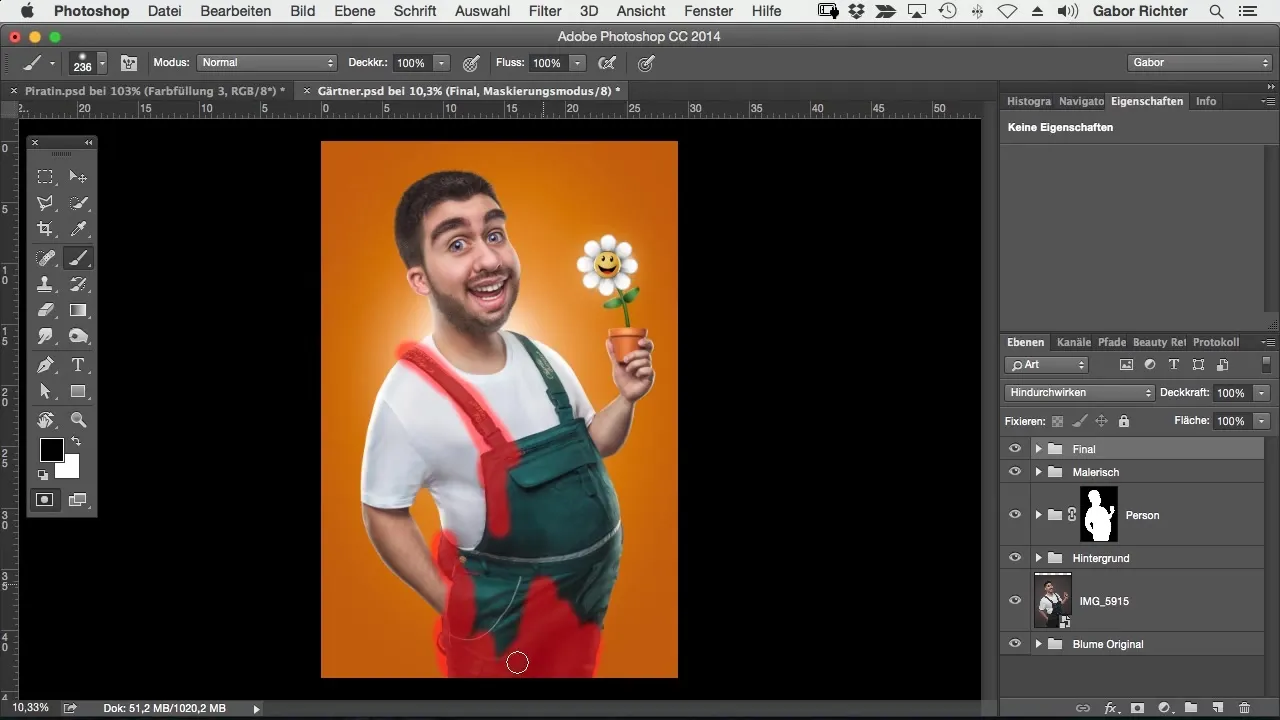
Task: Open the Hindurchwirken blend mode dropdown
Action: coord(1079,393)
